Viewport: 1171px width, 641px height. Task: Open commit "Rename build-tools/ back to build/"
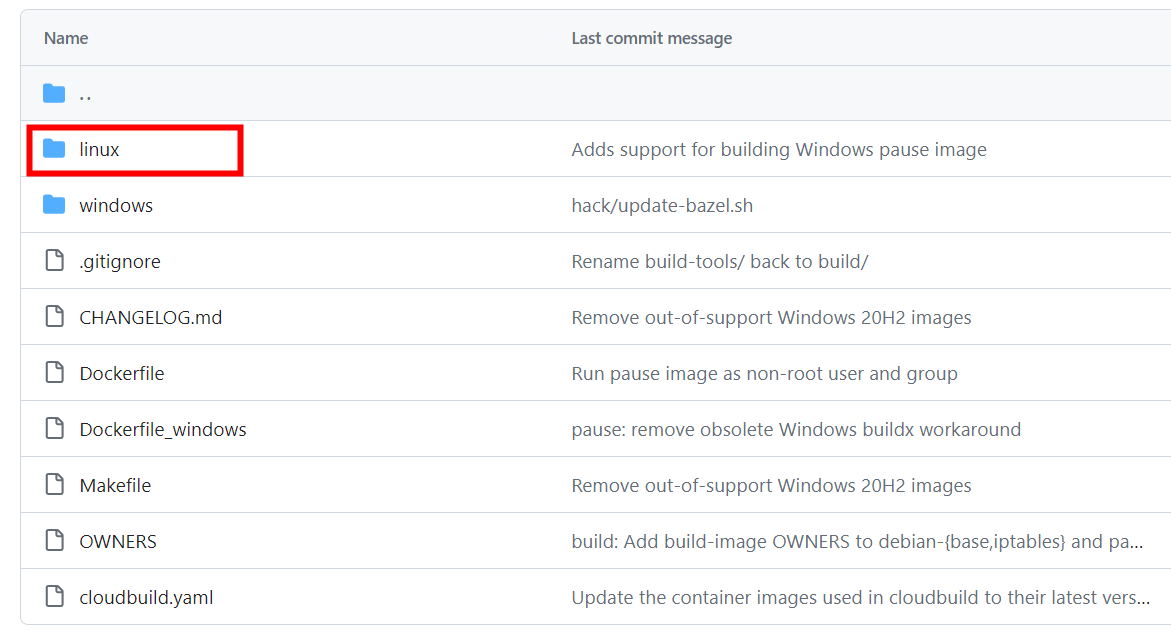coord(719,262)
